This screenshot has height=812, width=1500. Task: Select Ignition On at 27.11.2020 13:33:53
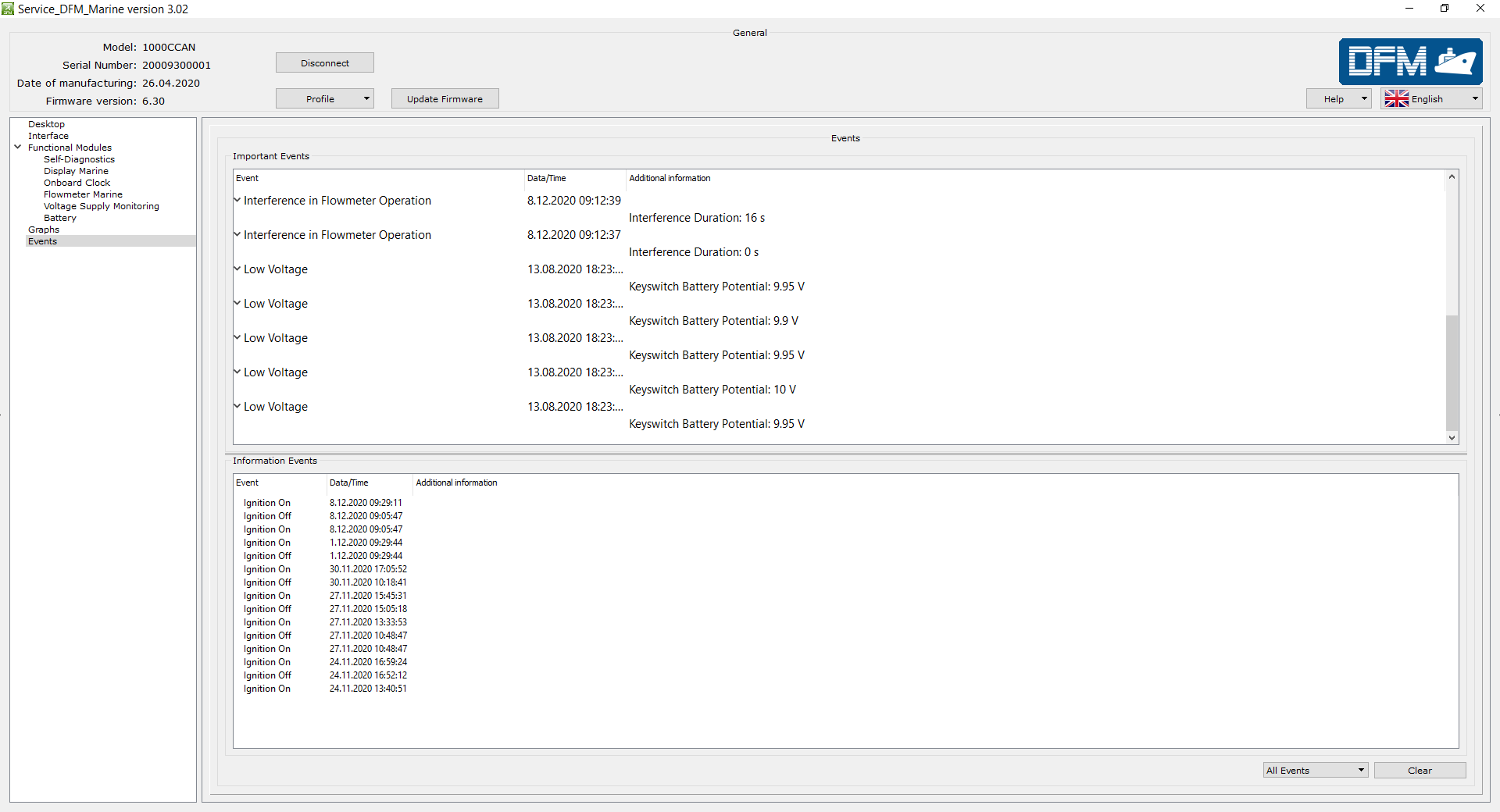click(325, 622)
